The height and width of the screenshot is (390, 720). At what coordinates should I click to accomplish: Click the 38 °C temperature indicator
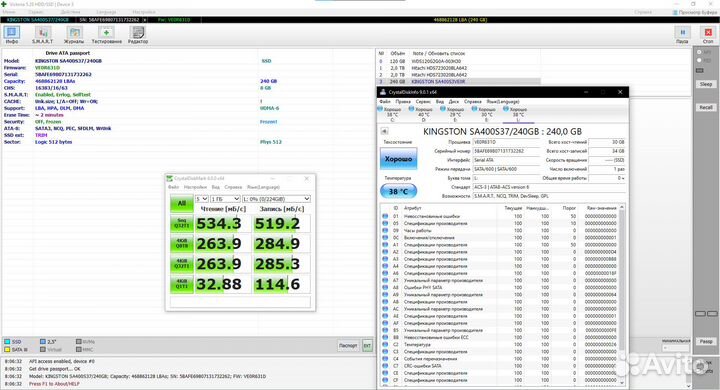click(x=398, y=191)
